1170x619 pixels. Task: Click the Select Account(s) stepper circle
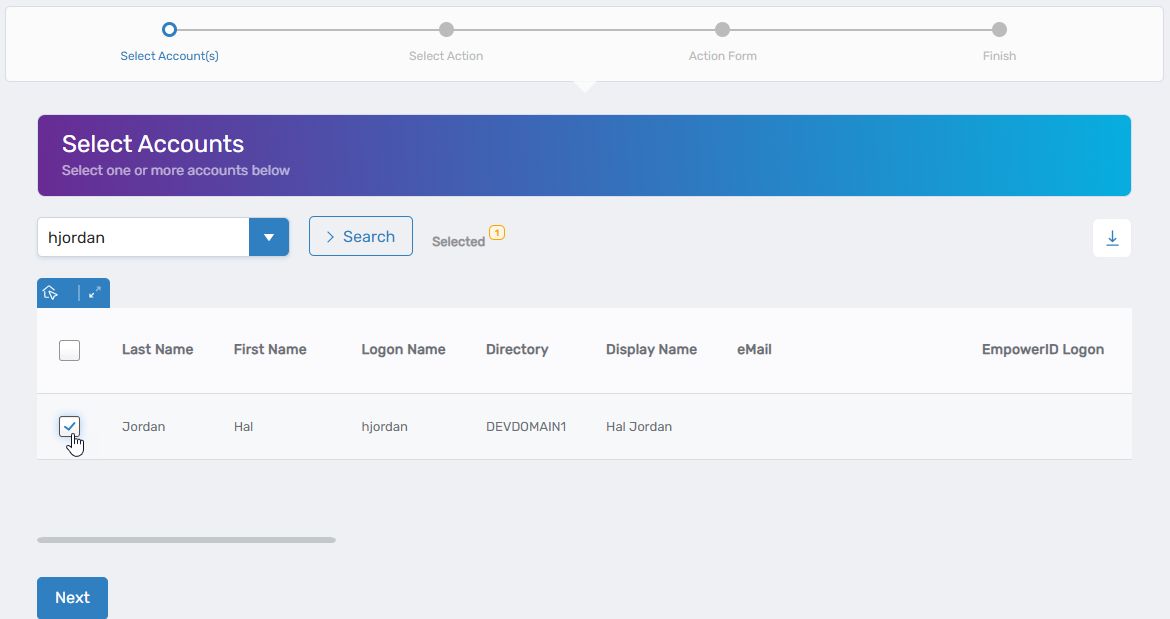tap(169, 29)
